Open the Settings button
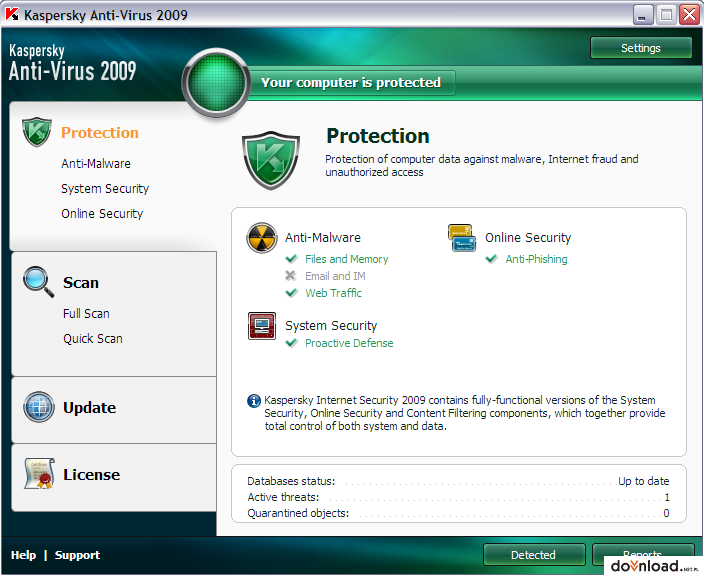 641,48
